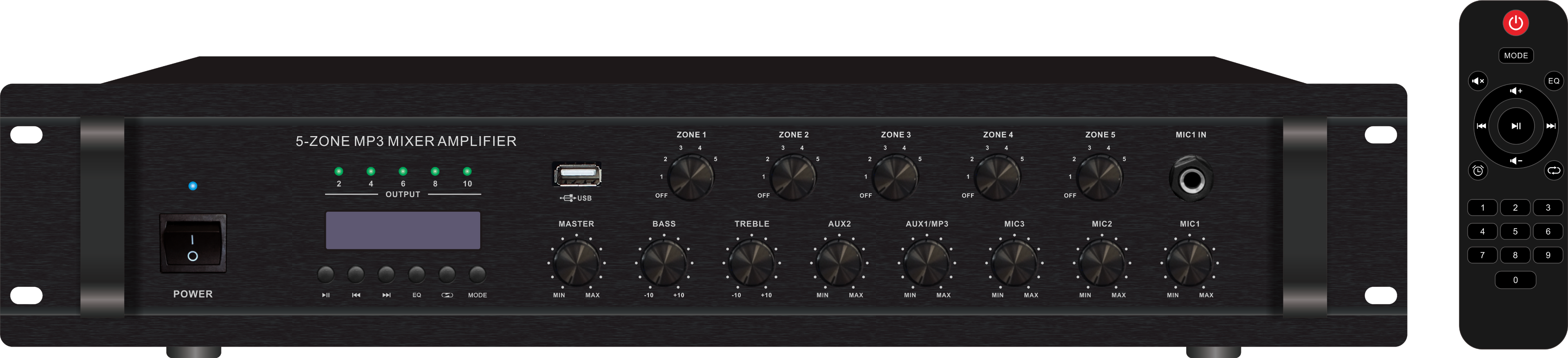This screenshot has height=358, width=1568.
Task: Tap the mute button on the remote
Action: pos(1478,81)
